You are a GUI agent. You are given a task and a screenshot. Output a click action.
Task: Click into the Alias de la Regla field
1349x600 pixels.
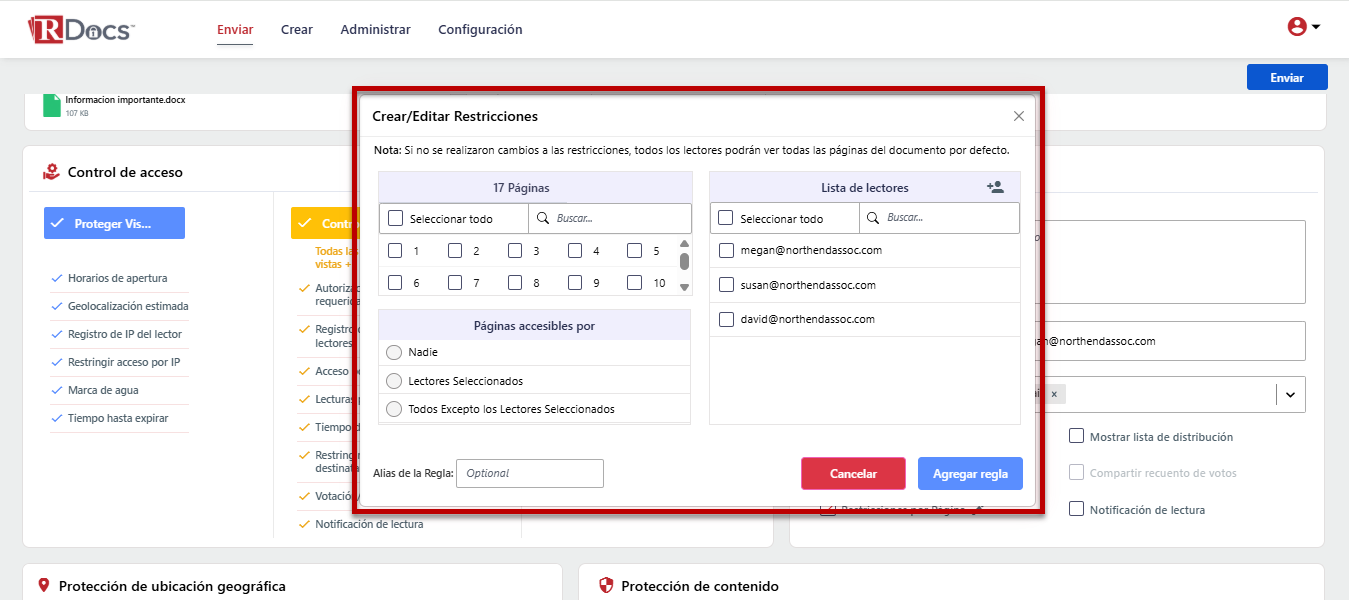coord(530,473)
